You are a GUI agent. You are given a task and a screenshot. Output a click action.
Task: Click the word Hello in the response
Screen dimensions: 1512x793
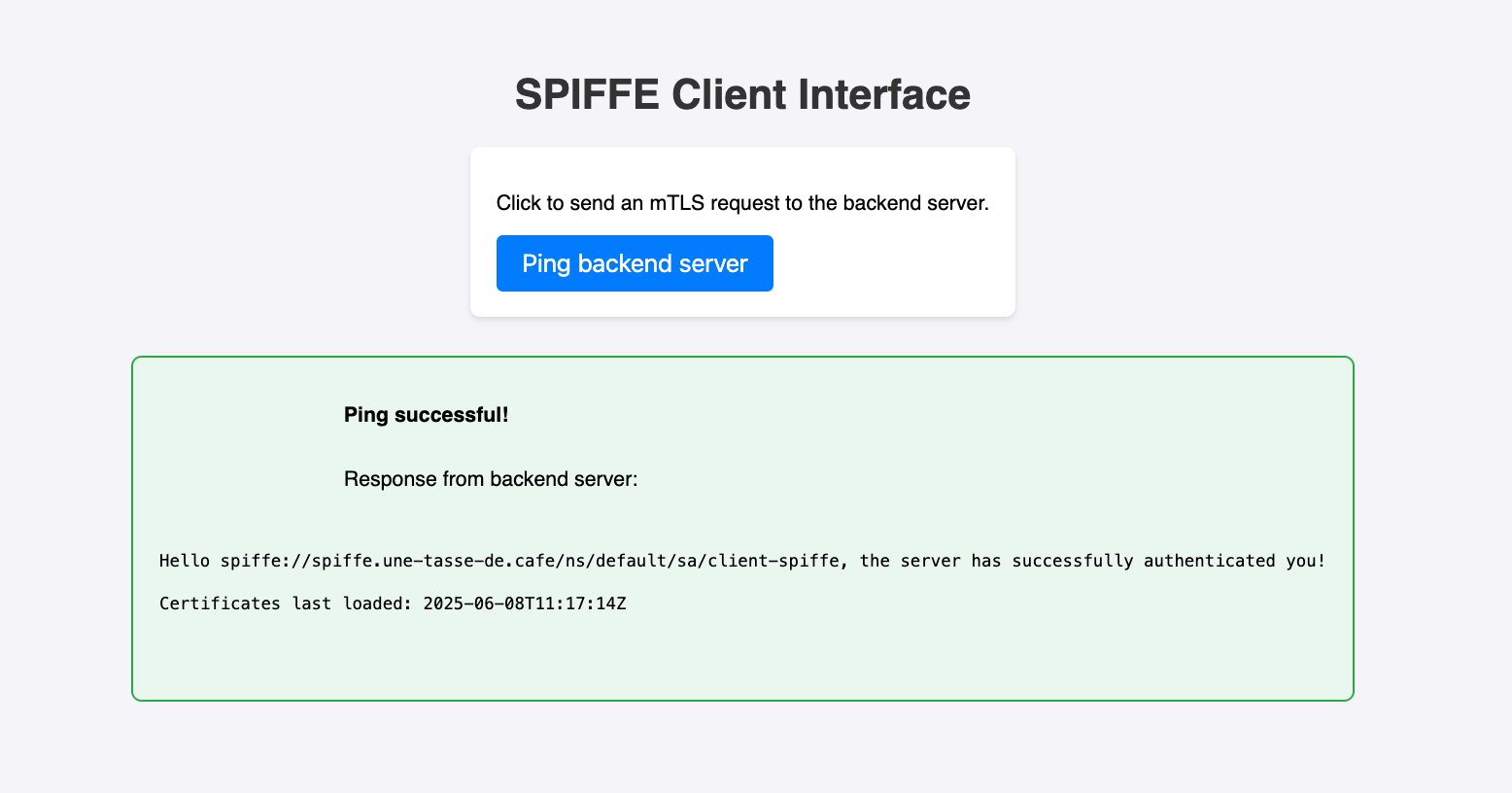[x=185, y=561]
